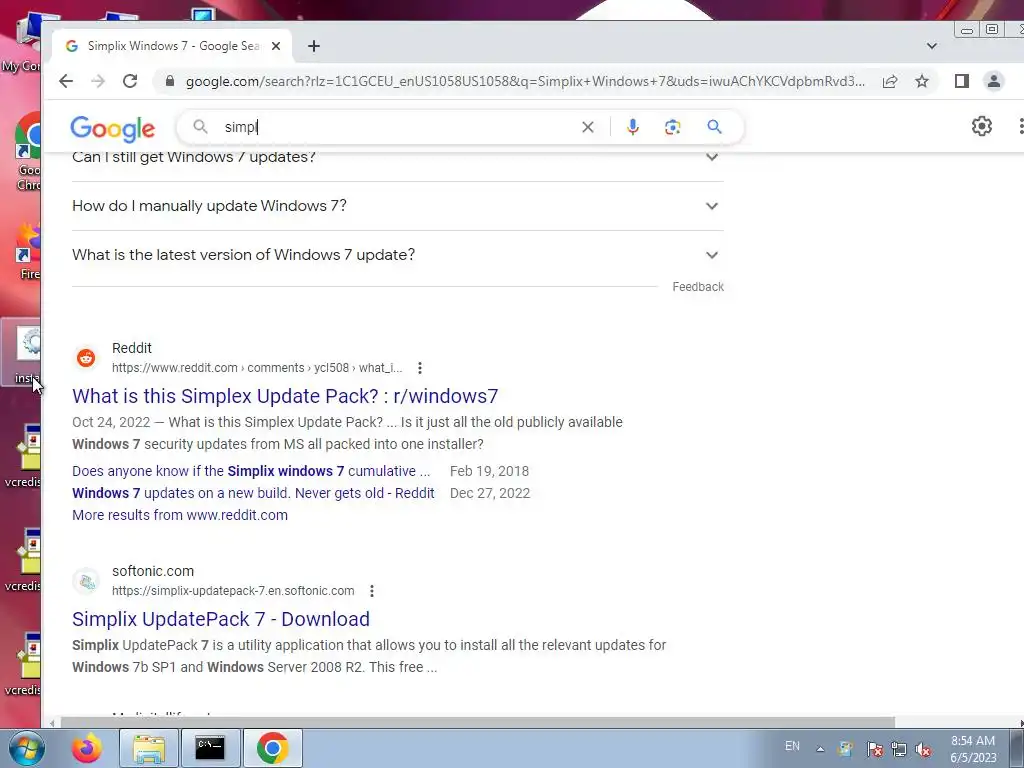Open 'Does anyone know if the Simplix' sublink
Image resolution: width=1024 pixels, height=768 pixels.
[x=251, y=471]
